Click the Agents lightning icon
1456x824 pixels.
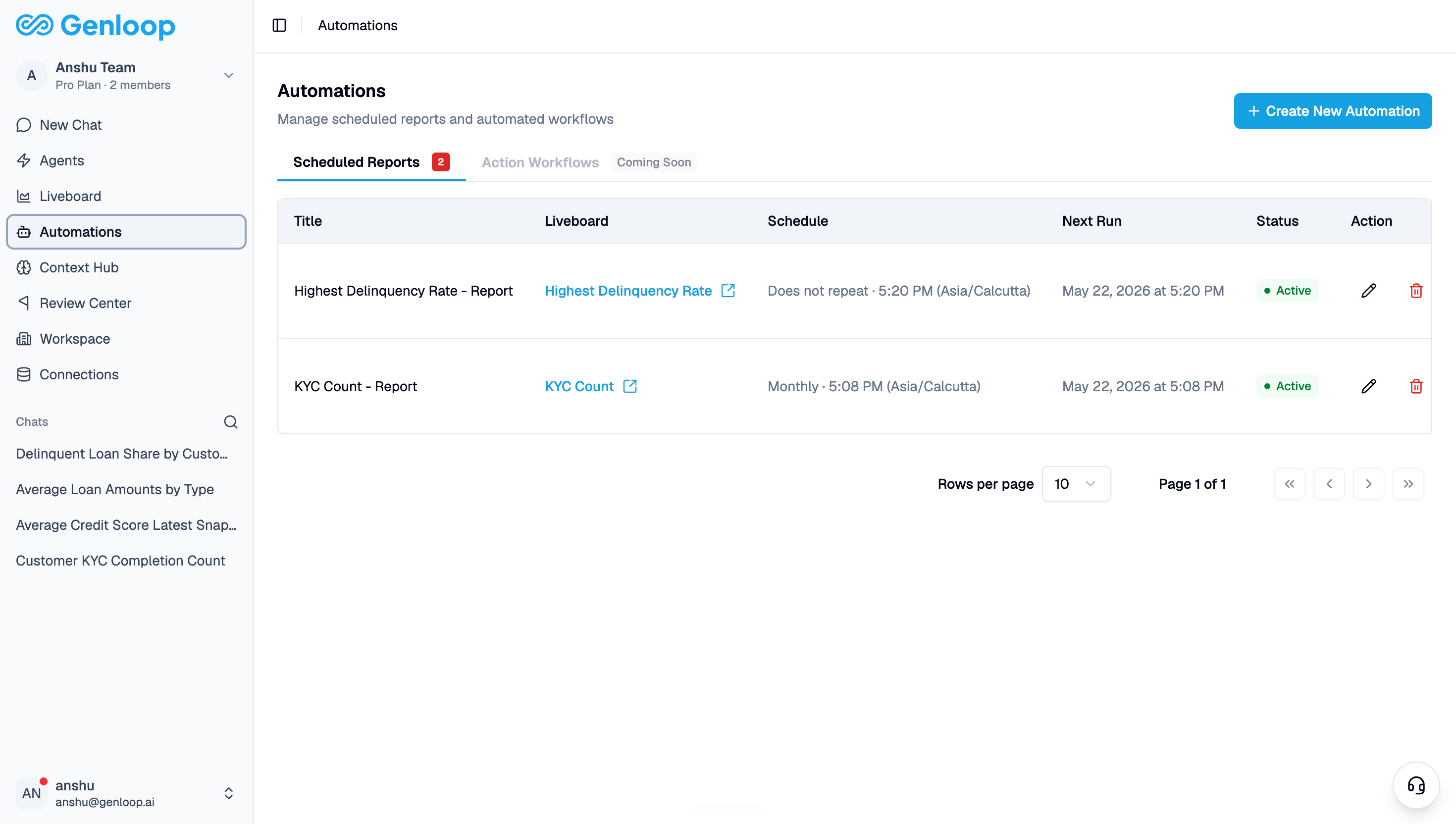click(24, 161)
